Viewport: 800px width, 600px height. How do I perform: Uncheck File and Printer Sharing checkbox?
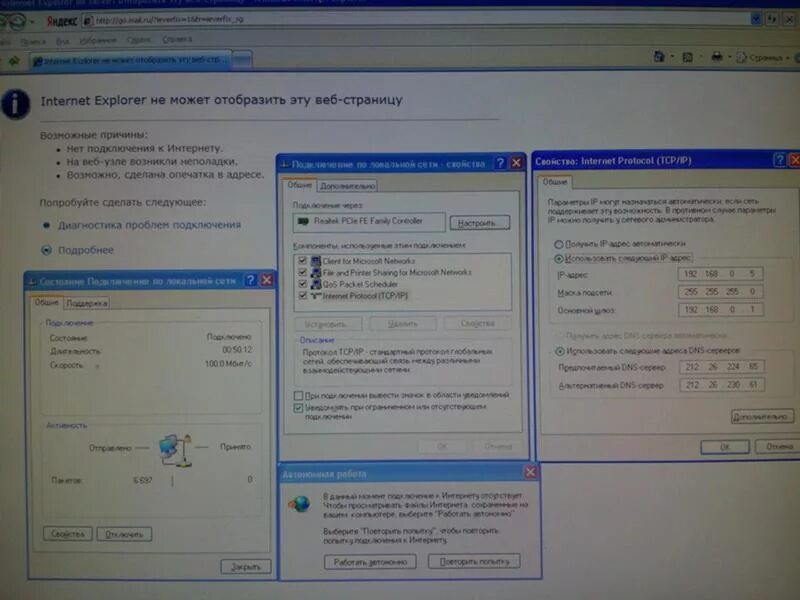coord(303,272)
